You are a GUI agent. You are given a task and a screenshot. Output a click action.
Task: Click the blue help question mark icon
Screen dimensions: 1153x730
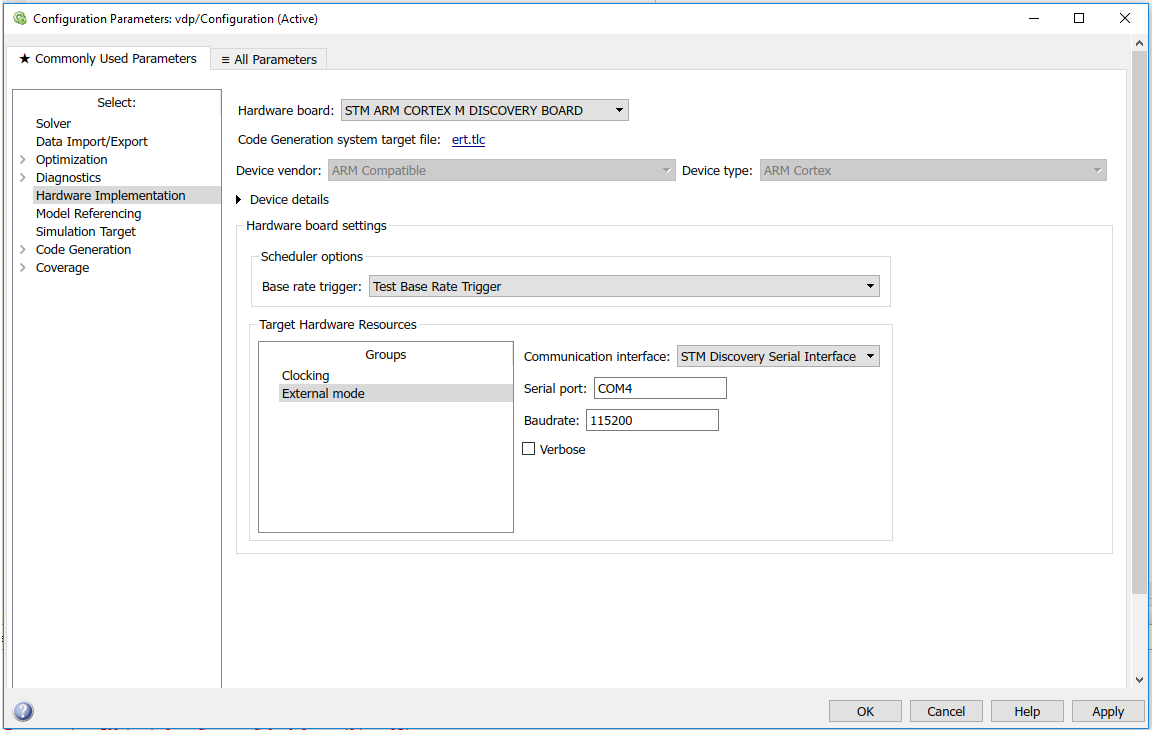pos(23,712)
